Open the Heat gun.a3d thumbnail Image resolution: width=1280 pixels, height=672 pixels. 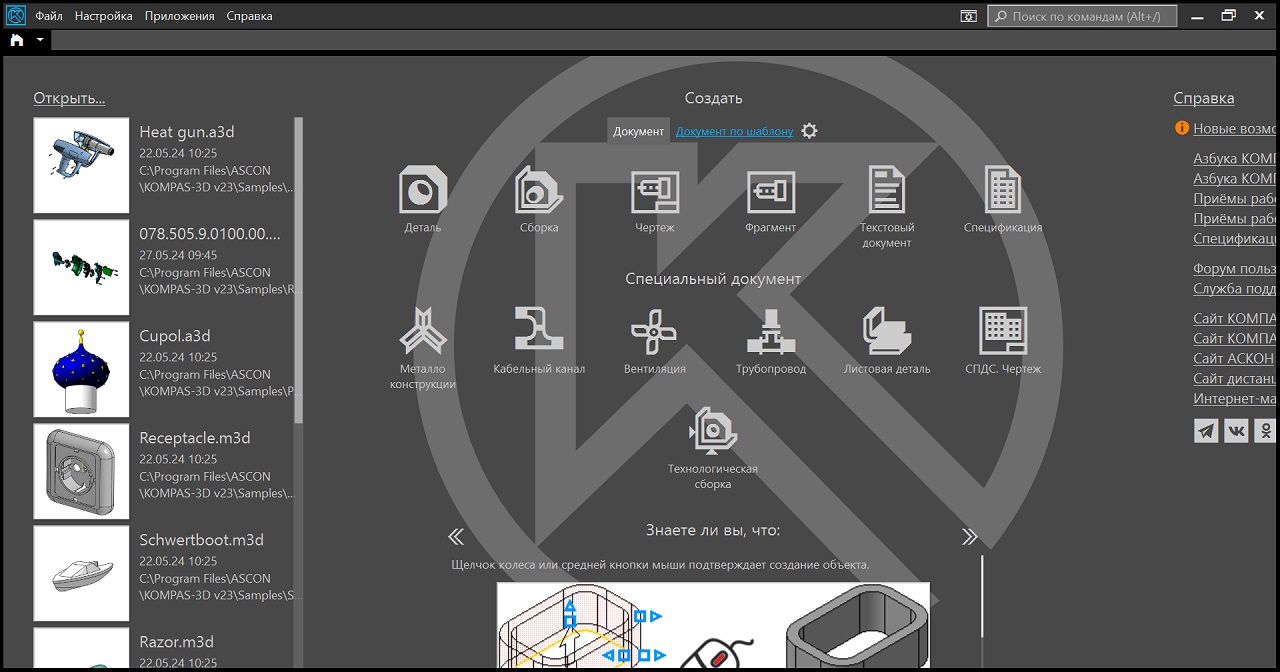tap(81, 165)
